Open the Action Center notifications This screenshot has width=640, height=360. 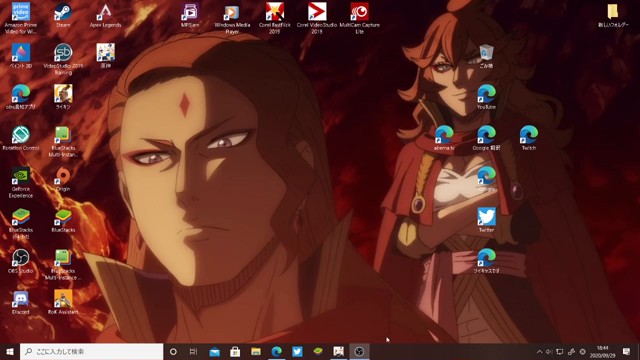point(627,351)
